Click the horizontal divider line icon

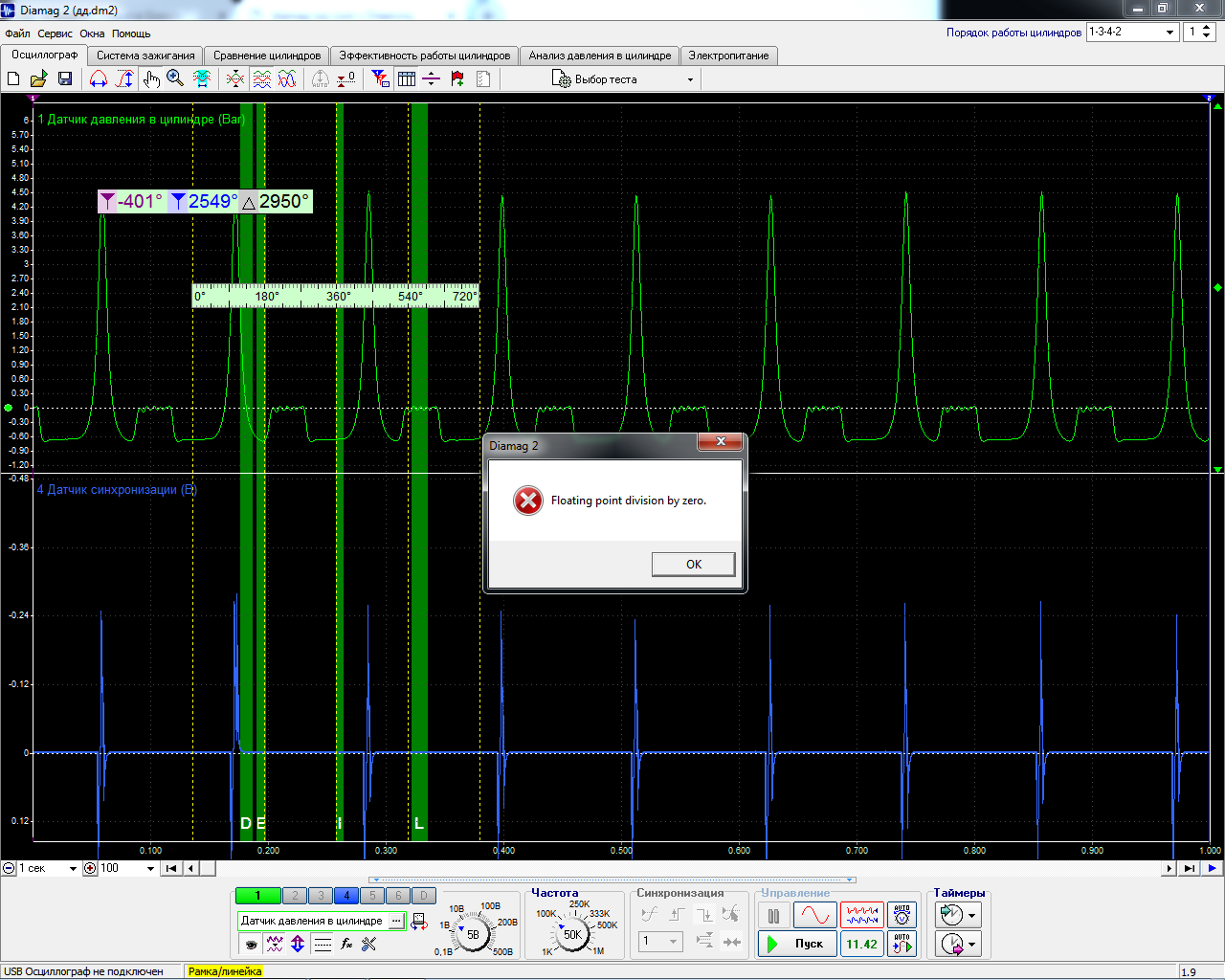pyautogui.click(x=431, y=78)
